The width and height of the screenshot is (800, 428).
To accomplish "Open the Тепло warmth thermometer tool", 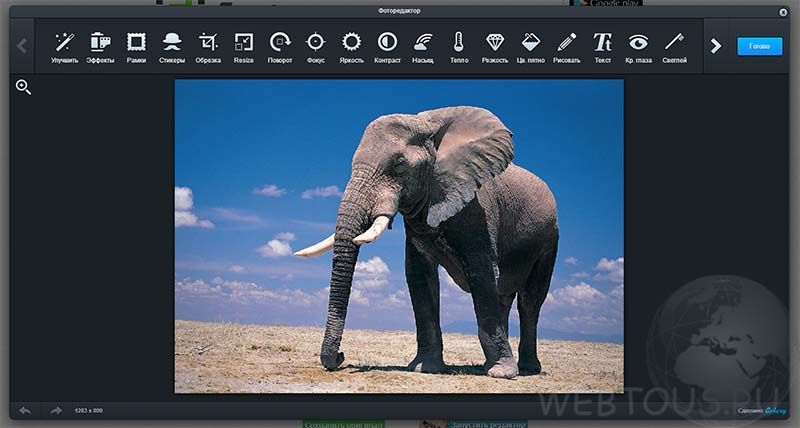I will 459,47.
